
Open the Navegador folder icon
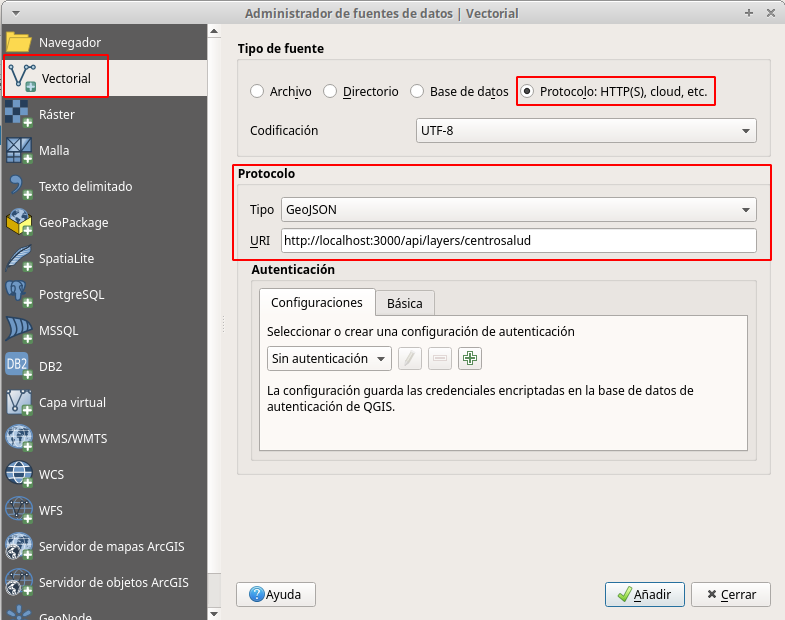[x=19, y=42]
